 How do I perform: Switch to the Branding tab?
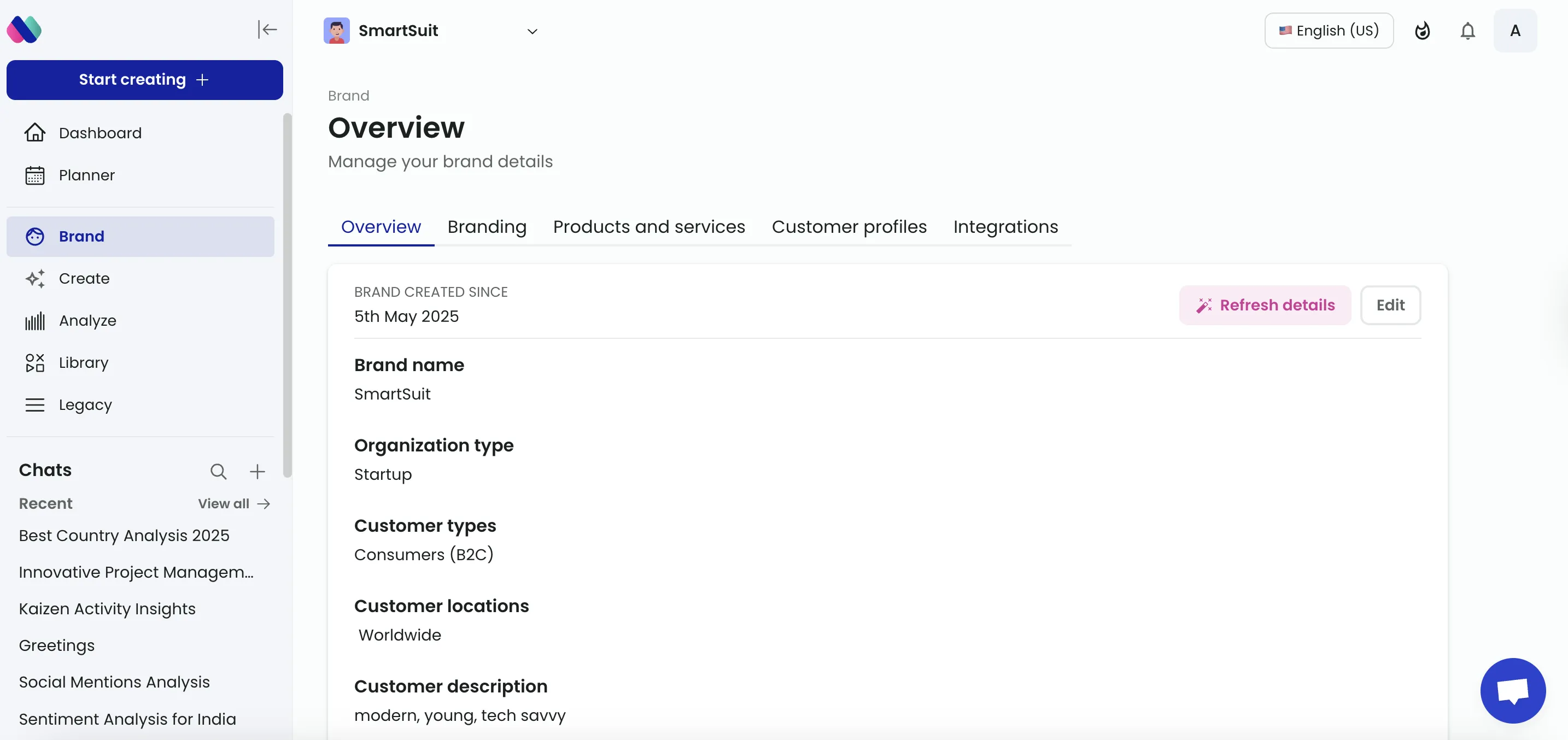click(x=487, y=227)
